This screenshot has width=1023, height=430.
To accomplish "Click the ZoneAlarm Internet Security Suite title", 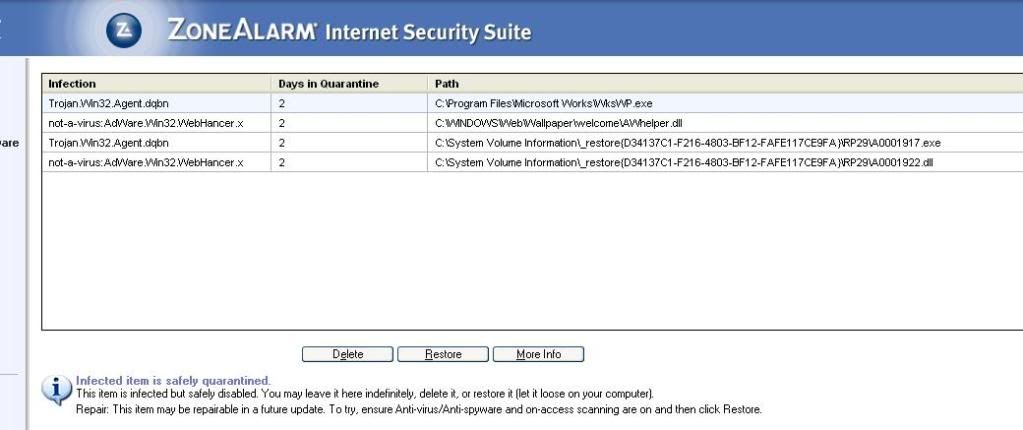I will coord(350,31).
